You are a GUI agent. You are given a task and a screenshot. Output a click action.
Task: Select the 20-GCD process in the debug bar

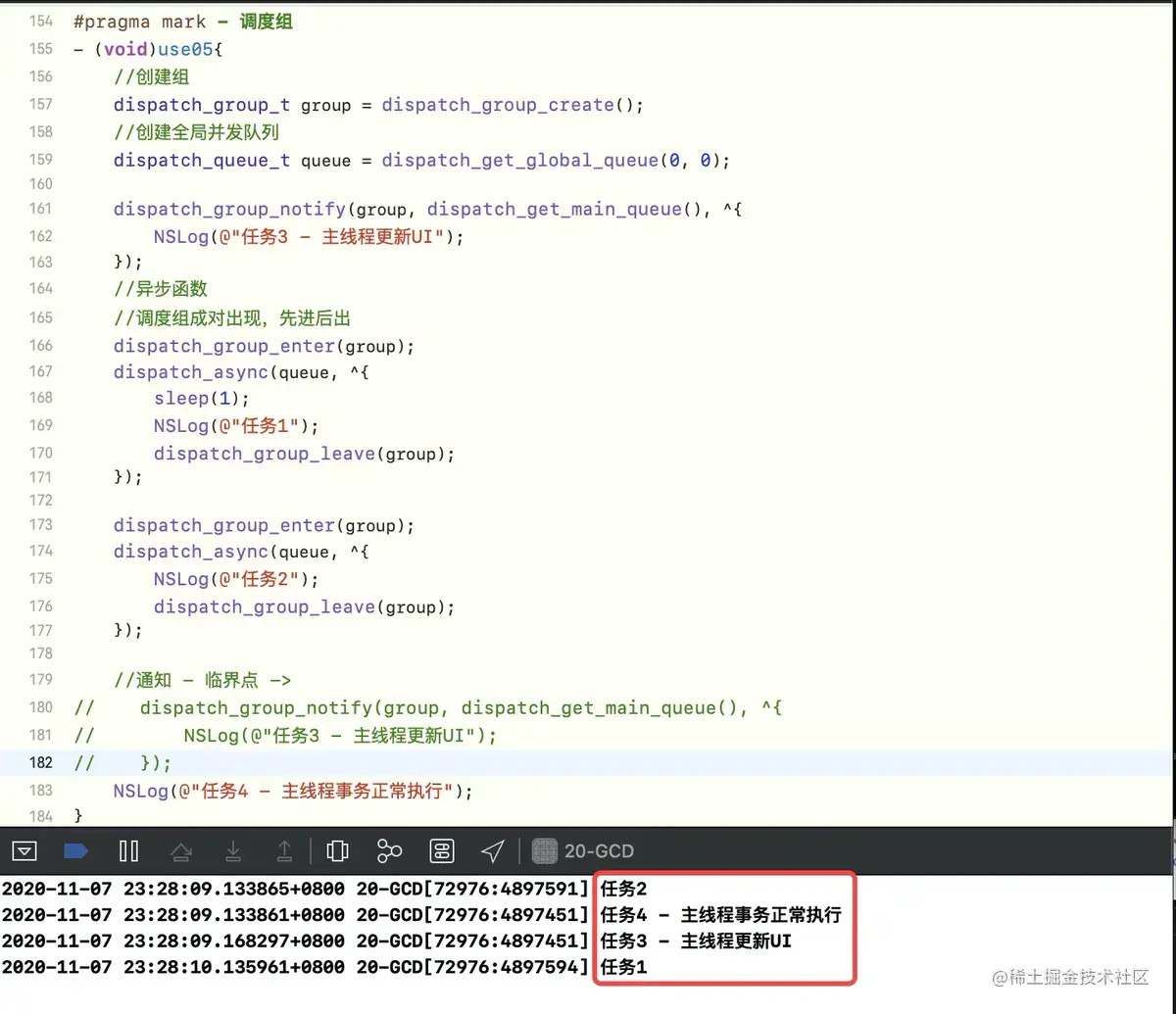[583, 850]
